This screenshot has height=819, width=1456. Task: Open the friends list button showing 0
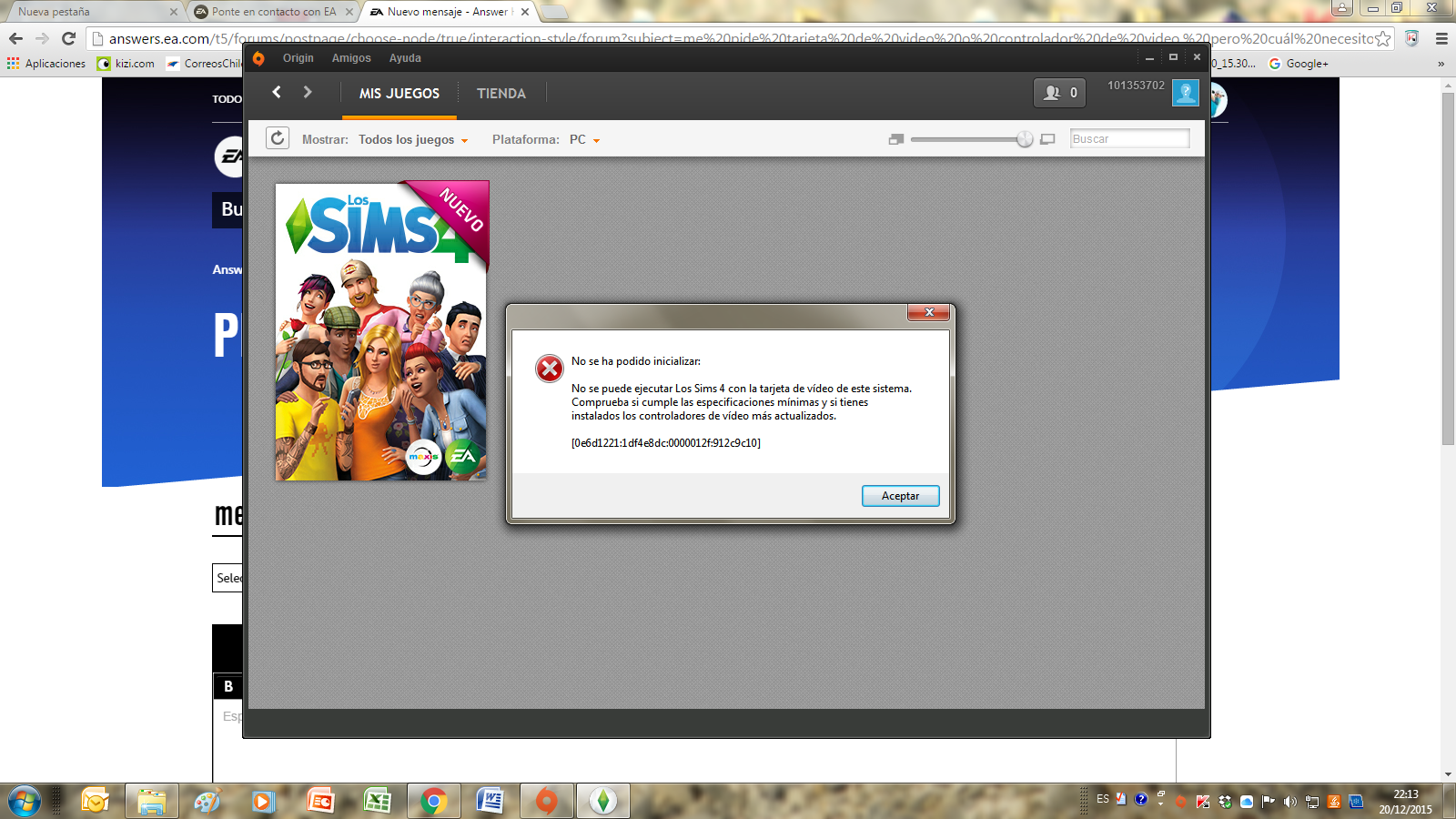click(x=1060, y=93)
